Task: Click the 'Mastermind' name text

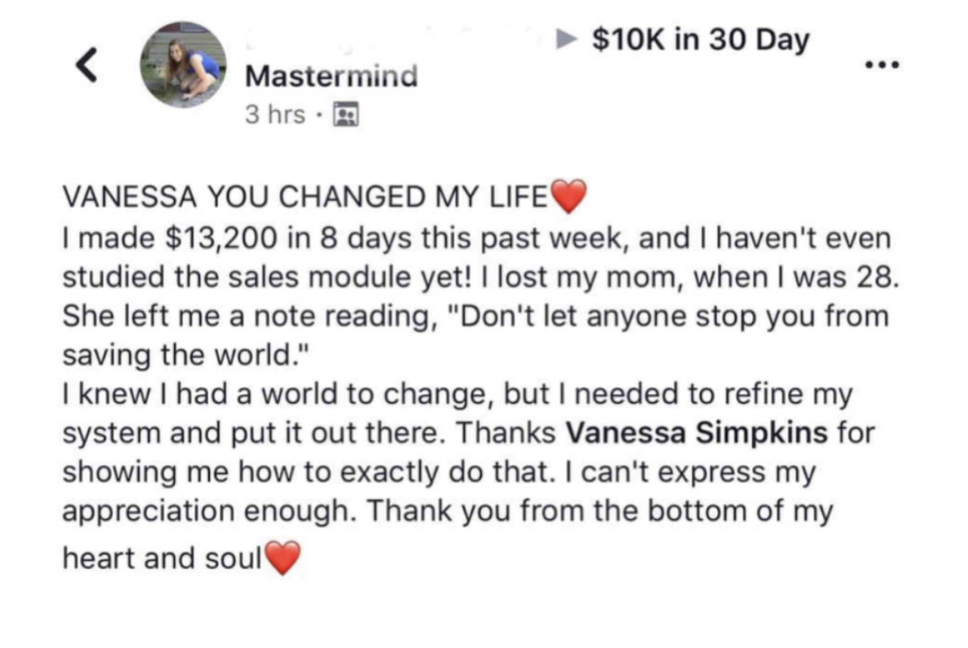Action: pyautogui.click(x=331, y=76)
